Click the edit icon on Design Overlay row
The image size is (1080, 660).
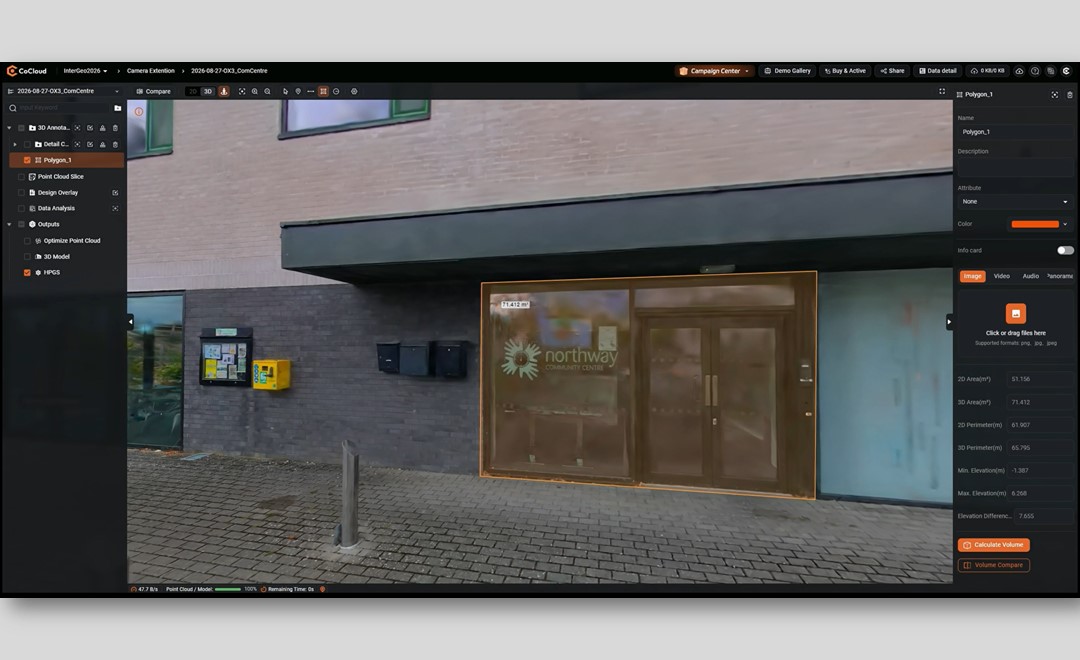(115, 193)
